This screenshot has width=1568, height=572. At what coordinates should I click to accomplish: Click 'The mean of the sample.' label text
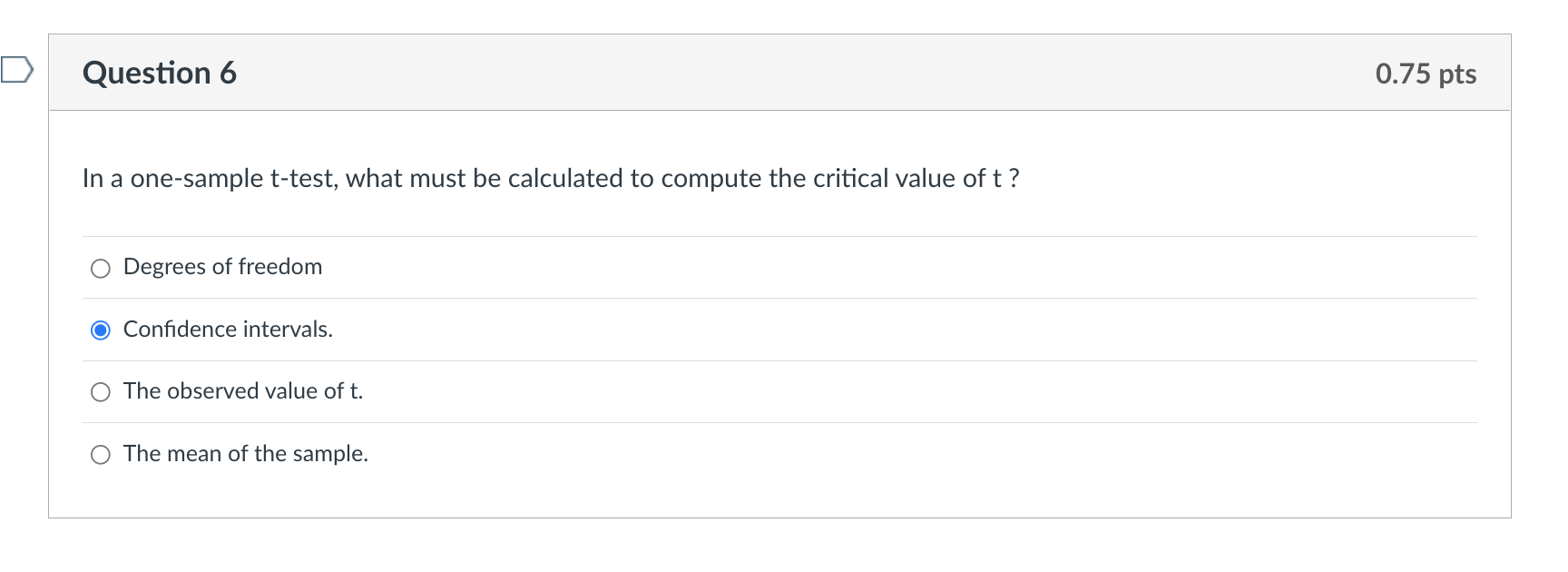(x=246, y=454)
